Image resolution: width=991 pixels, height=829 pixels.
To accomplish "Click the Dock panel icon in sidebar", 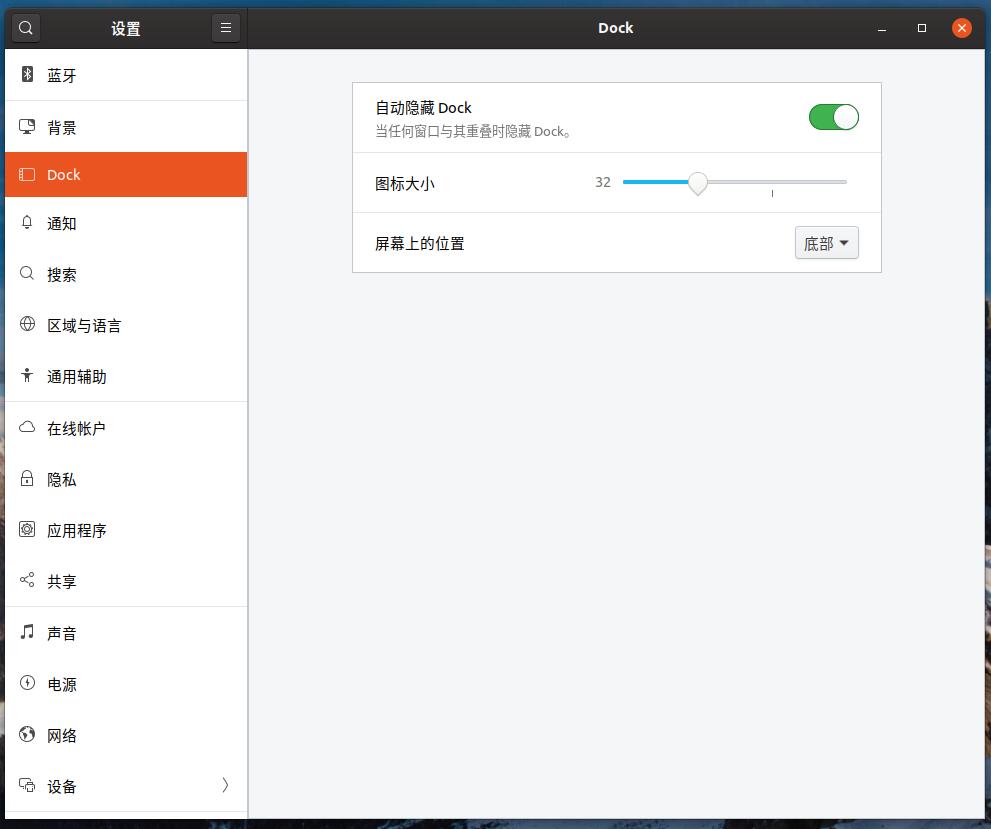I will (x=27, y=174).
